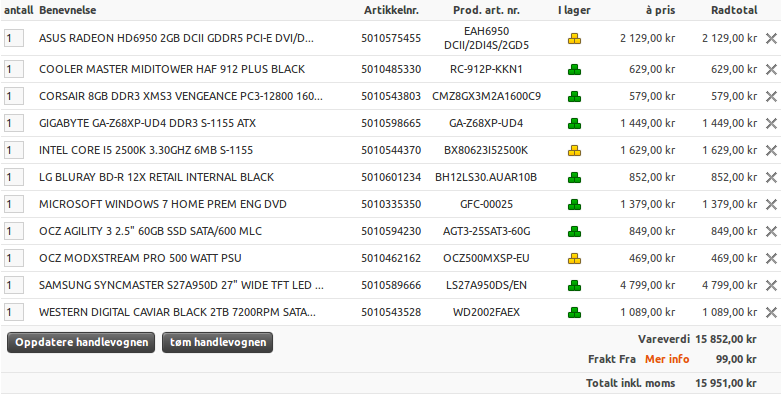This screenshot has width=781, height=398.
Task: Open WESTERN DIGITAL CAVIAR BLACK 2TB name
Action: (x=177, y=312)
